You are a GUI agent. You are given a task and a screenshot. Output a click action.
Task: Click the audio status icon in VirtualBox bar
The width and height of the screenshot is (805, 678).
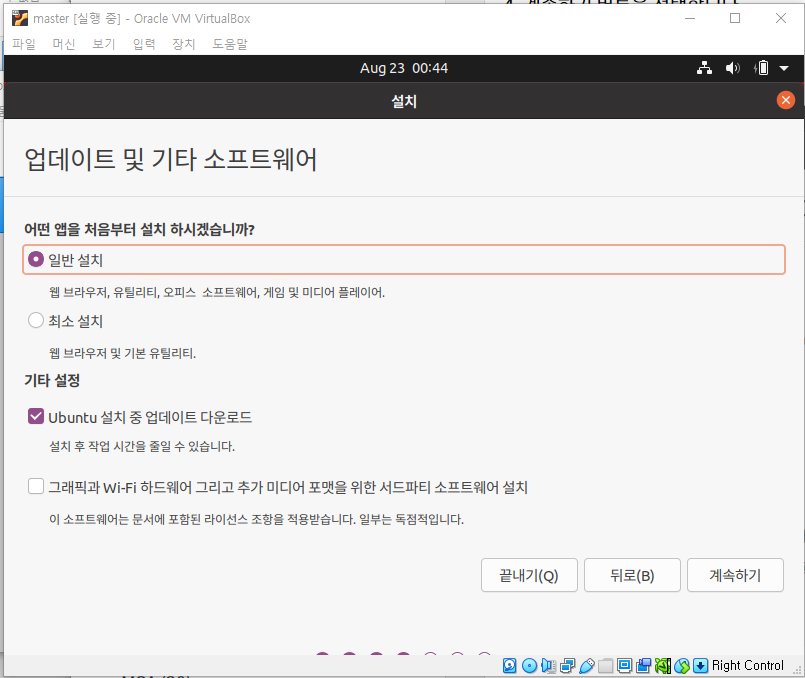[x=548, y=666]
